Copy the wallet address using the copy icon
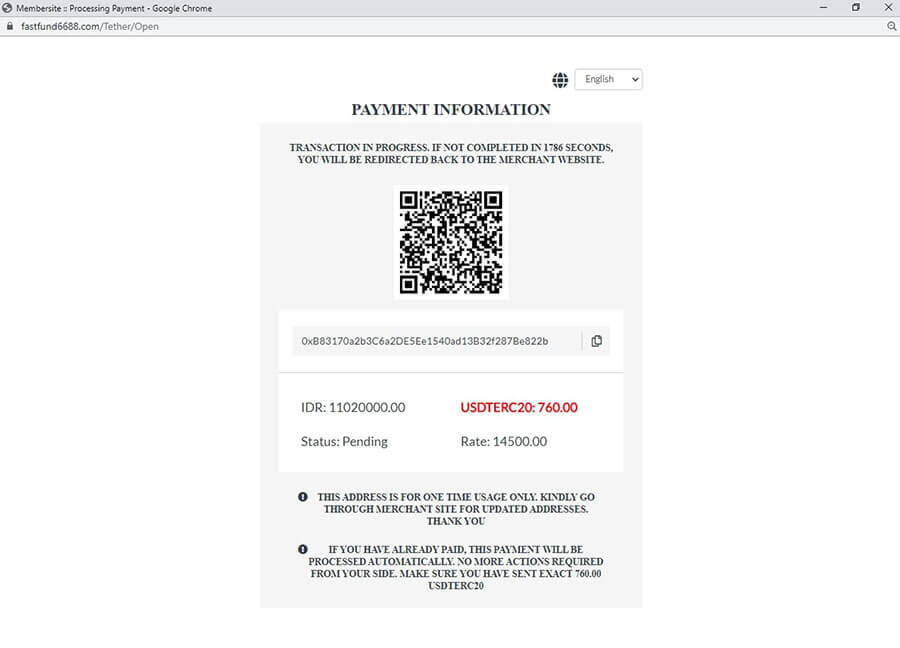 point(596,341)
